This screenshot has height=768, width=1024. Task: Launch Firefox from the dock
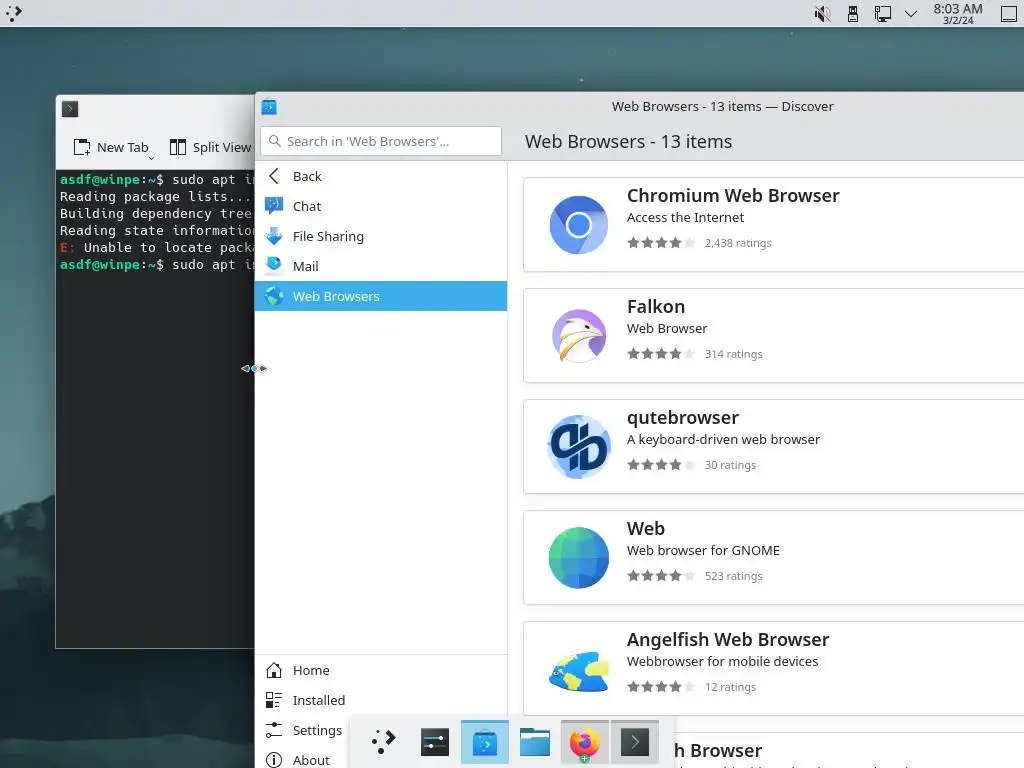584,743
